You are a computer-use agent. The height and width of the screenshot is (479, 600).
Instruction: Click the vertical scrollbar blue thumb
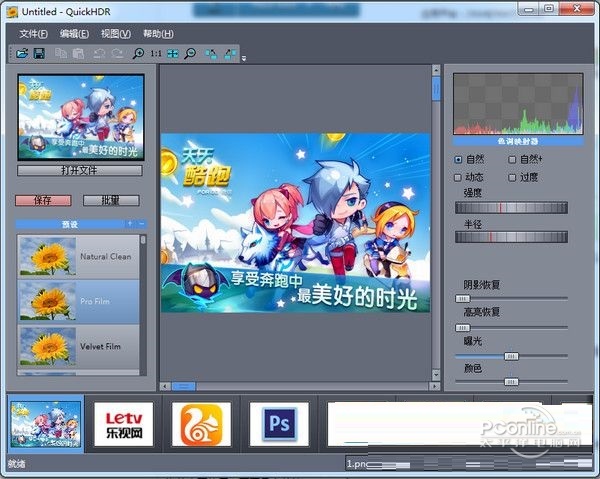pos(436,88)
